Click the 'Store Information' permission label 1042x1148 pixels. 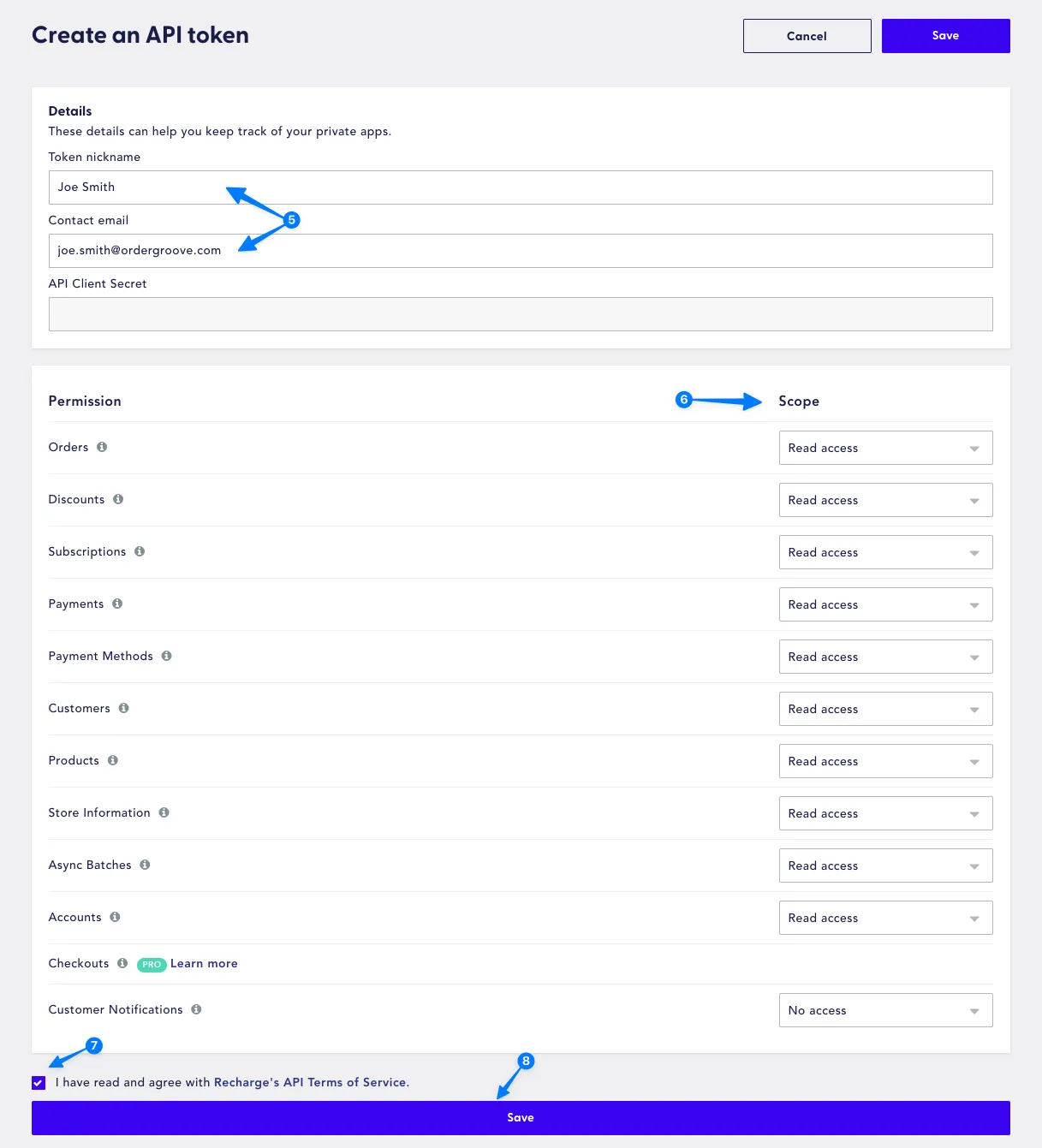pyautogui.click(x=99, y=812)
